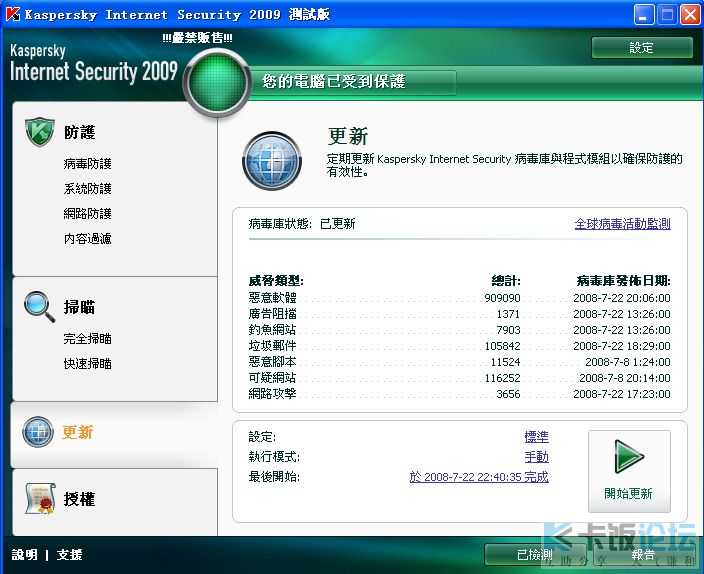The image size is (704, 574).
Task: Click the 威脅類型 column header
Action: [x=276, y=281]
